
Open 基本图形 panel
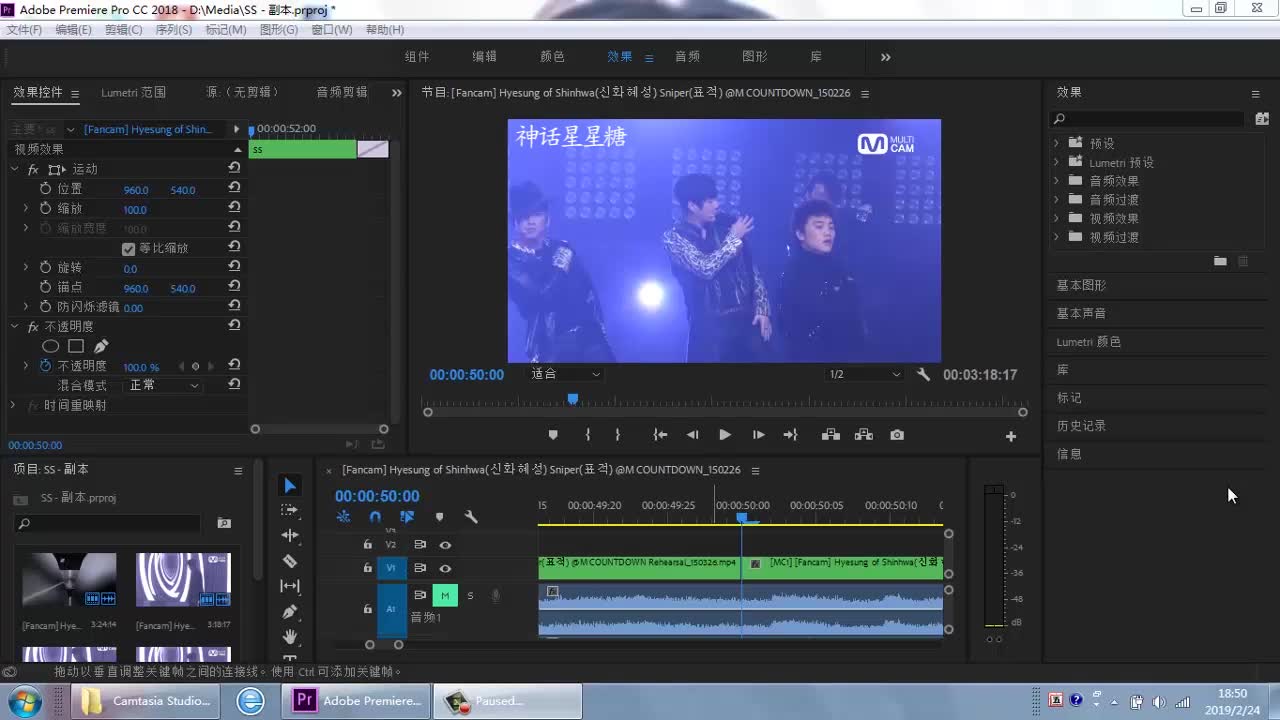1081,285
